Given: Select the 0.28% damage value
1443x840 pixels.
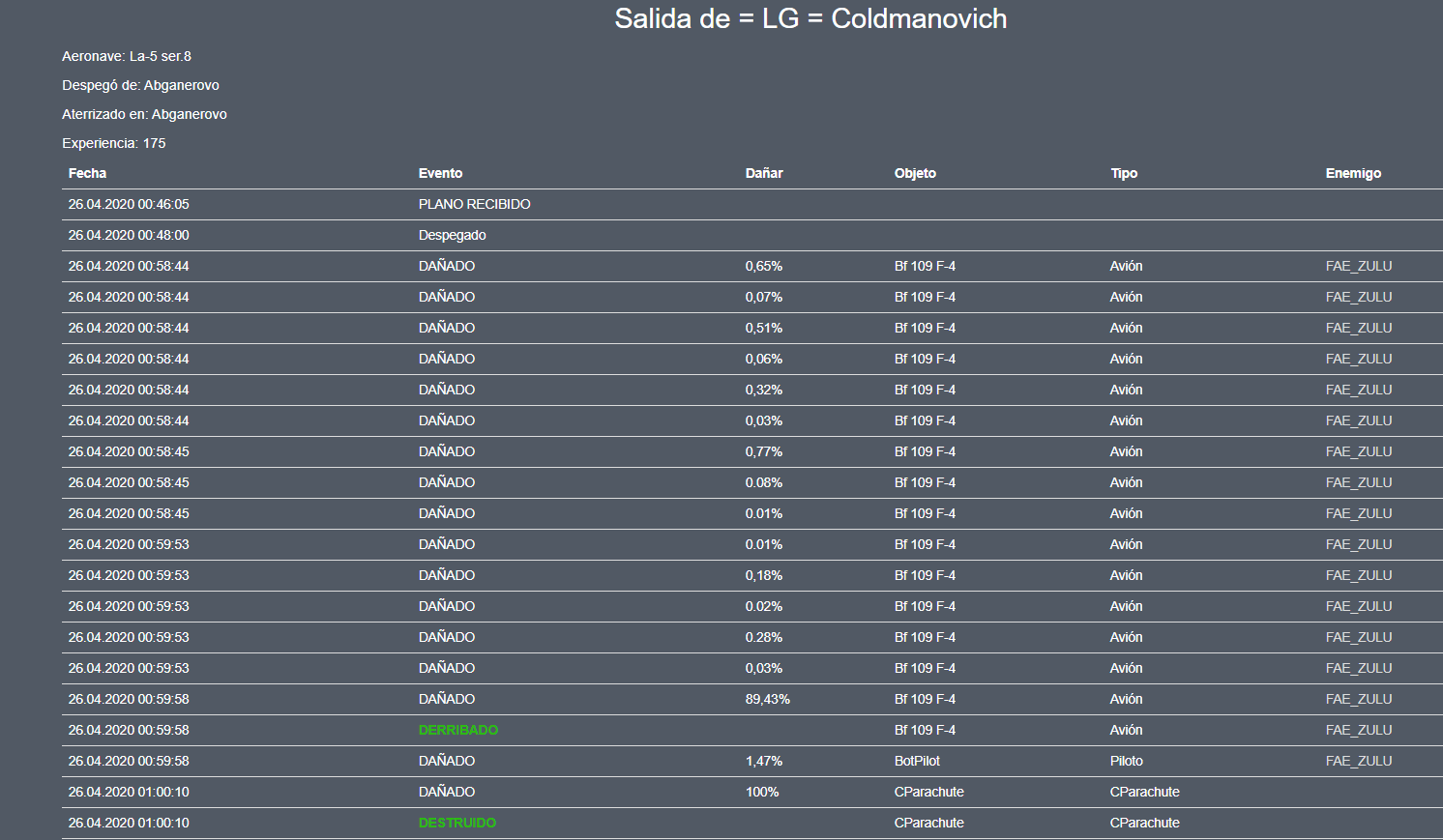Looking at the screenshot, I should pyautogui.click(x=764, y=637).
